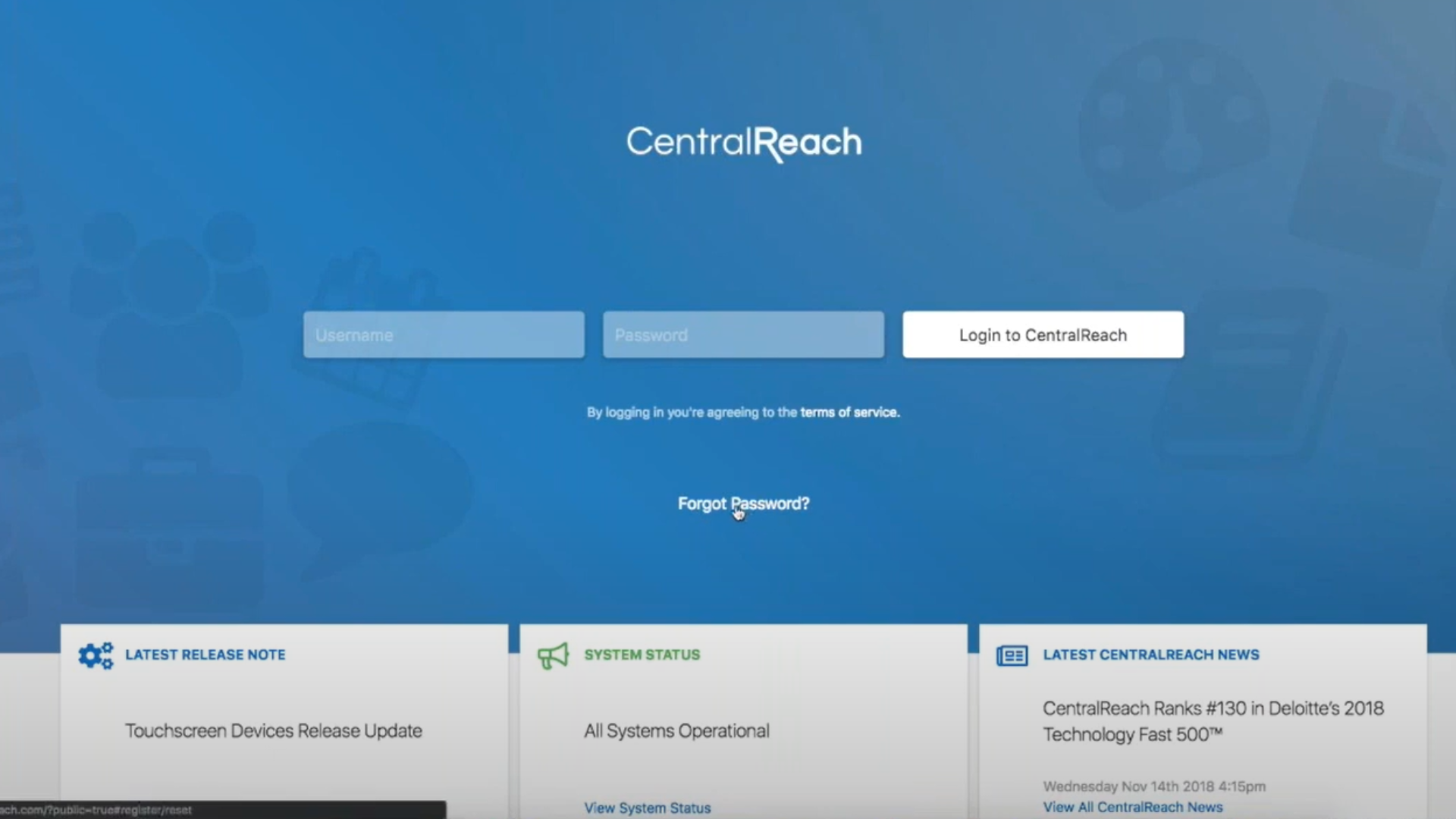This screenshot has width=1456, height=819.
Task: Focus the Username input field
Action: point(444,334)
